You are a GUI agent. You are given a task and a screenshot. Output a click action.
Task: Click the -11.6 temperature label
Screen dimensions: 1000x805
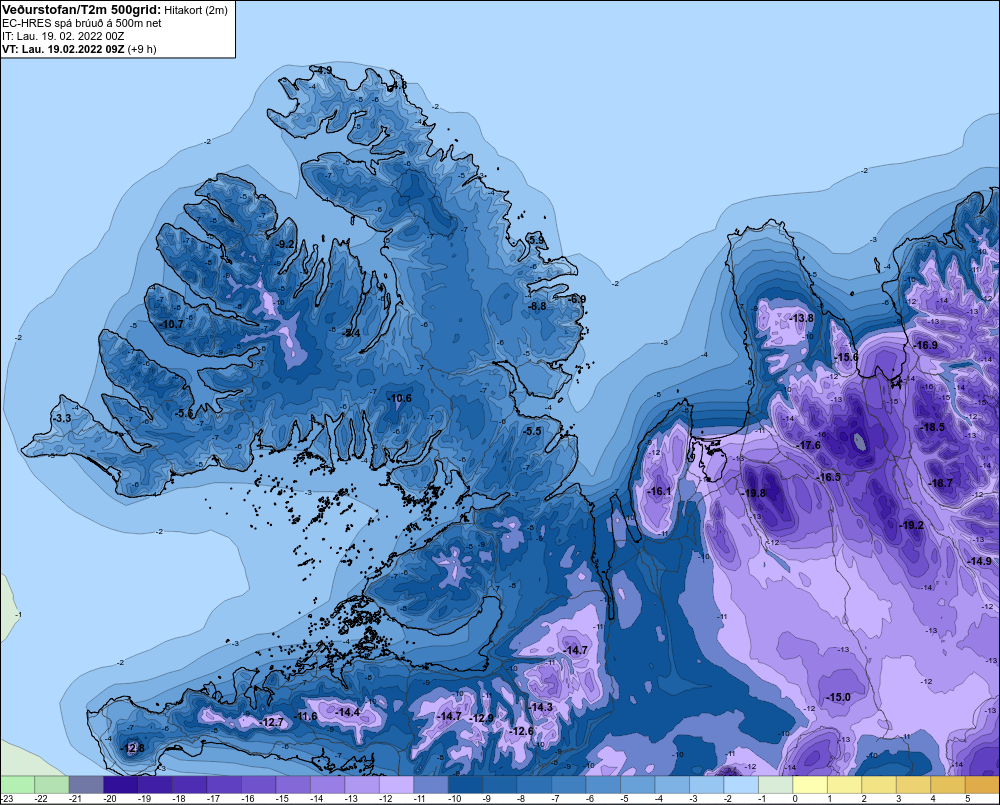(304, 716)
